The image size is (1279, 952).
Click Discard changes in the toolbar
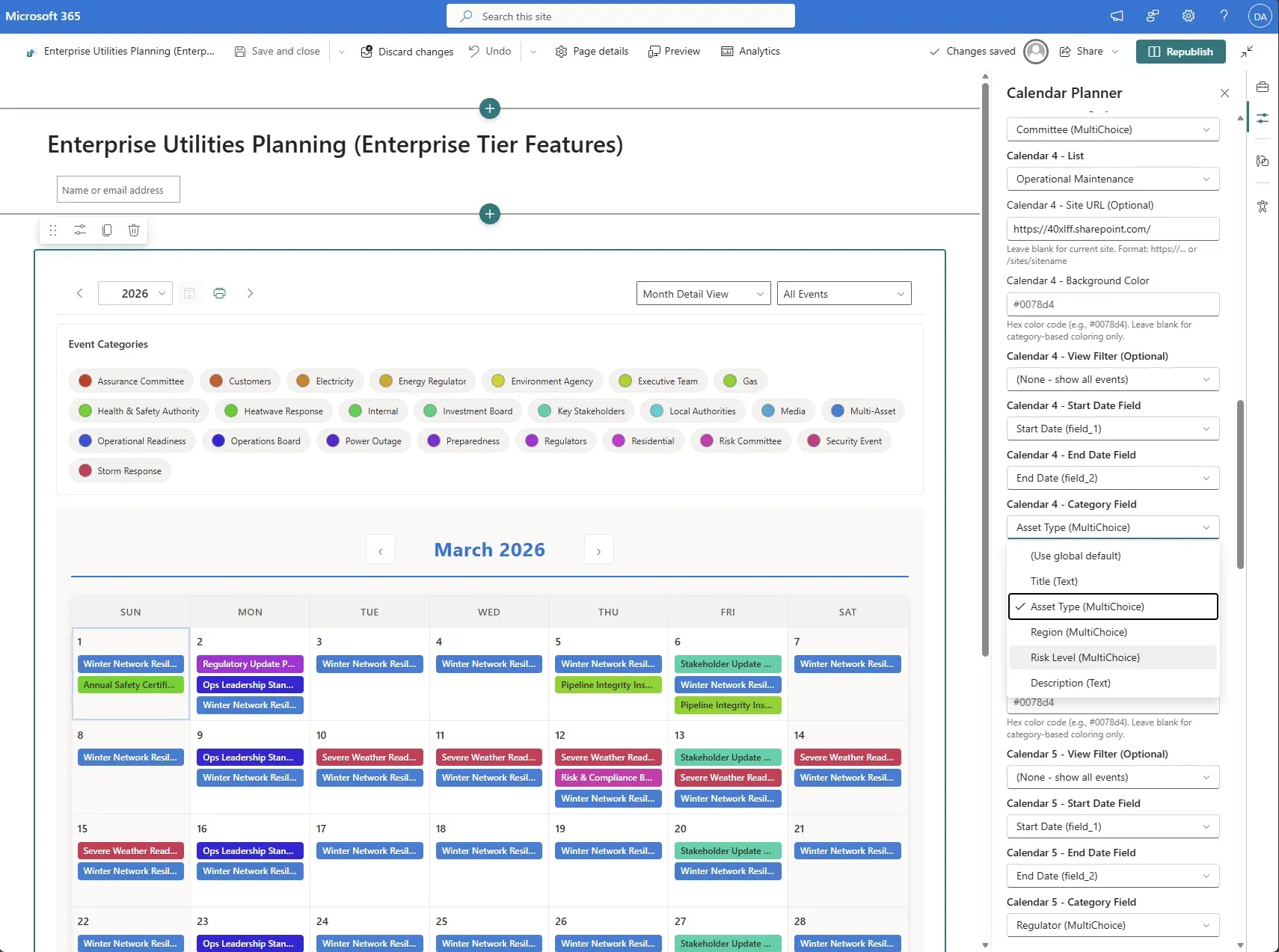click(408, 52)
